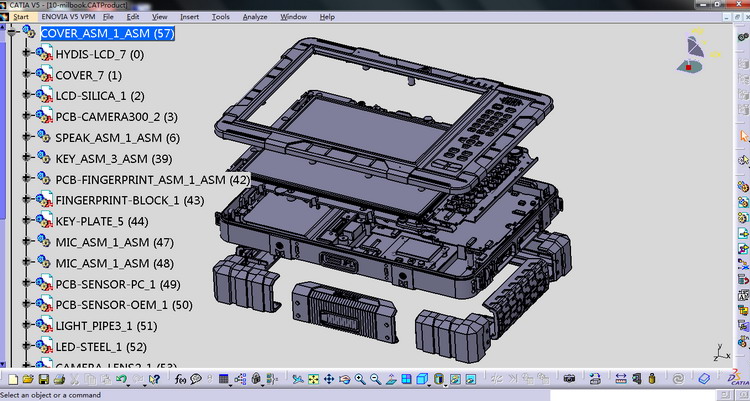This screenshot has height=401, width=750.
Task: Select PCB-FINGERPRINT_ASM_1_ASM (42) in the tree
Action: [x=153, y=179]
